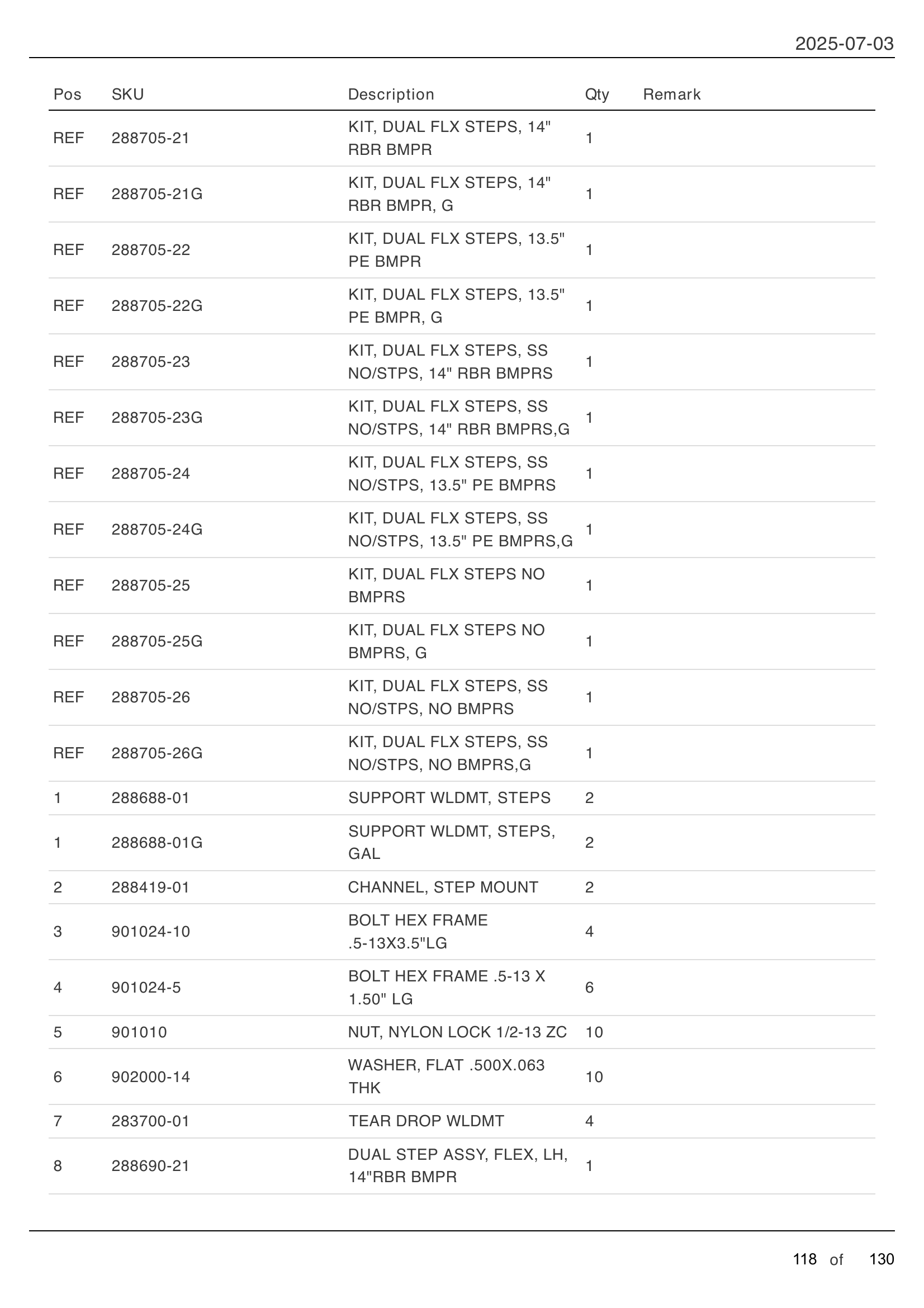The image size is (924, 1308).
Task: Click SKU 288688-01G
Action: (157, 843)
